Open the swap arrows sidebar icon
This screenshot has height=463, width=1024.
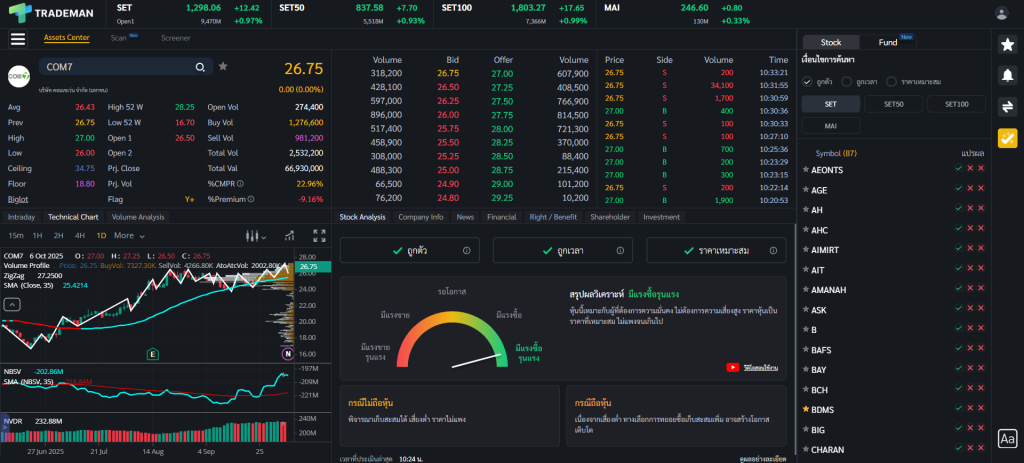point(1007,107)
